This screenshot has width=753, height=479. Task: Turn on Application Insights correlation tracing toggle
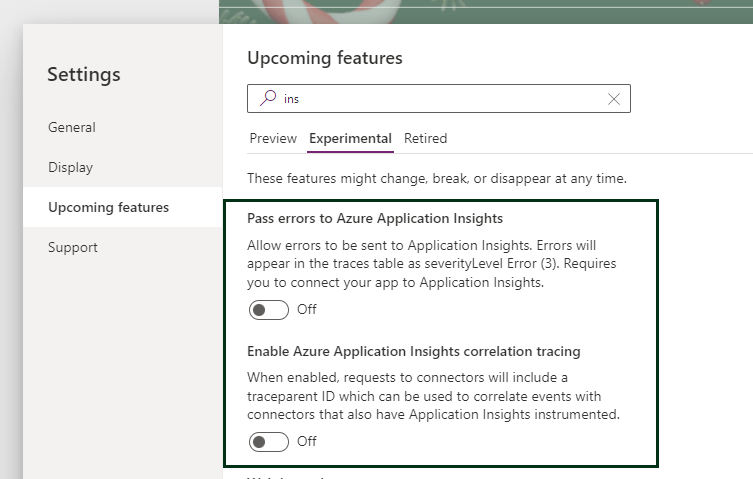click(x=269, y=442)
